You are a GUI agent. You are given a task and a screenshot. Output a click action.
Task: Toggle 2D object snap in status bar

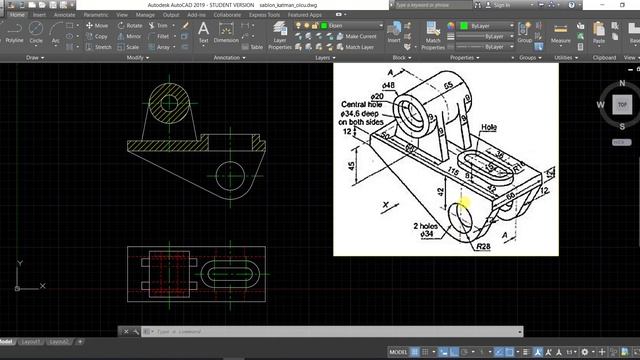click(509, 352)
